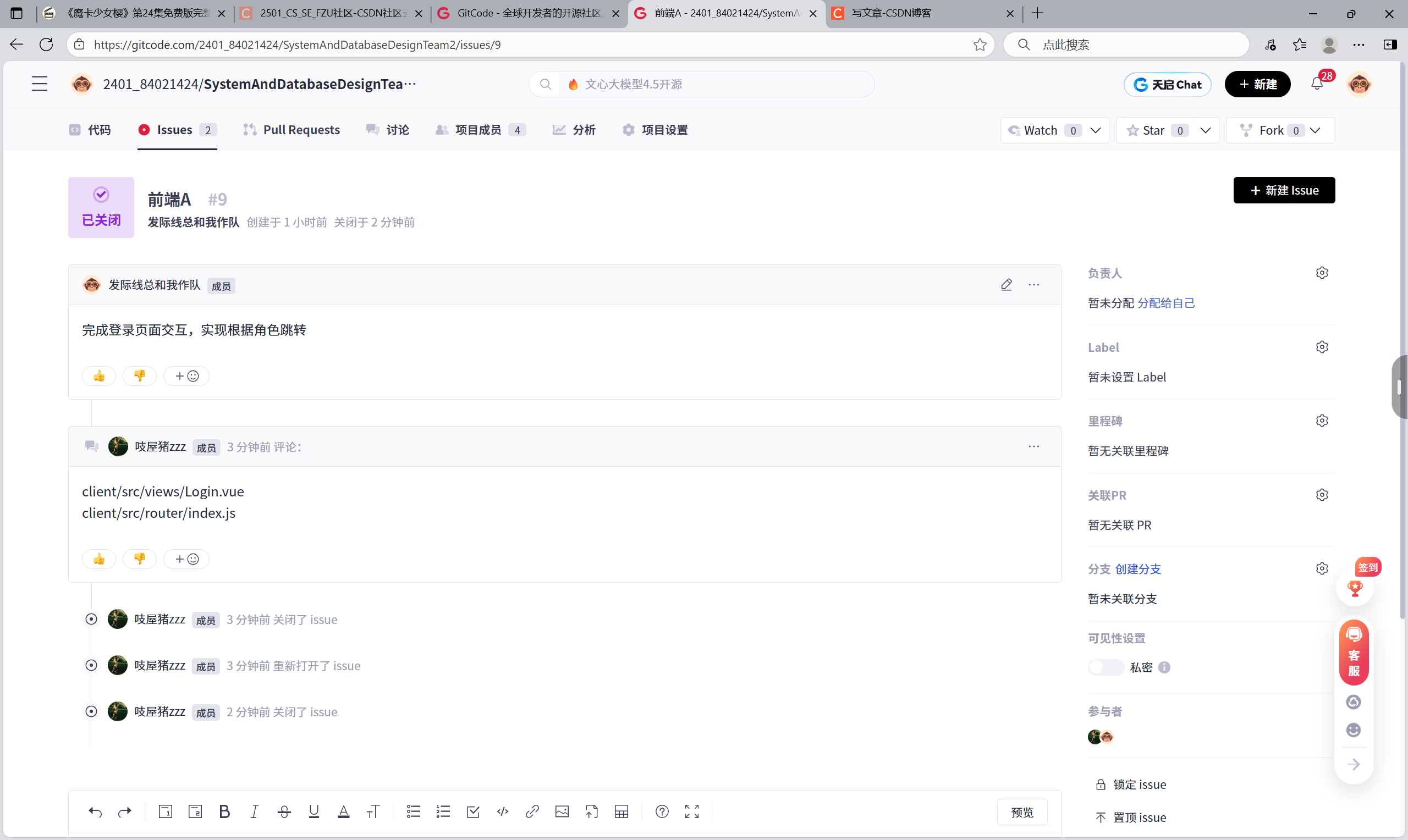Toggle the 私密 visibility switch

point(1106,667)
